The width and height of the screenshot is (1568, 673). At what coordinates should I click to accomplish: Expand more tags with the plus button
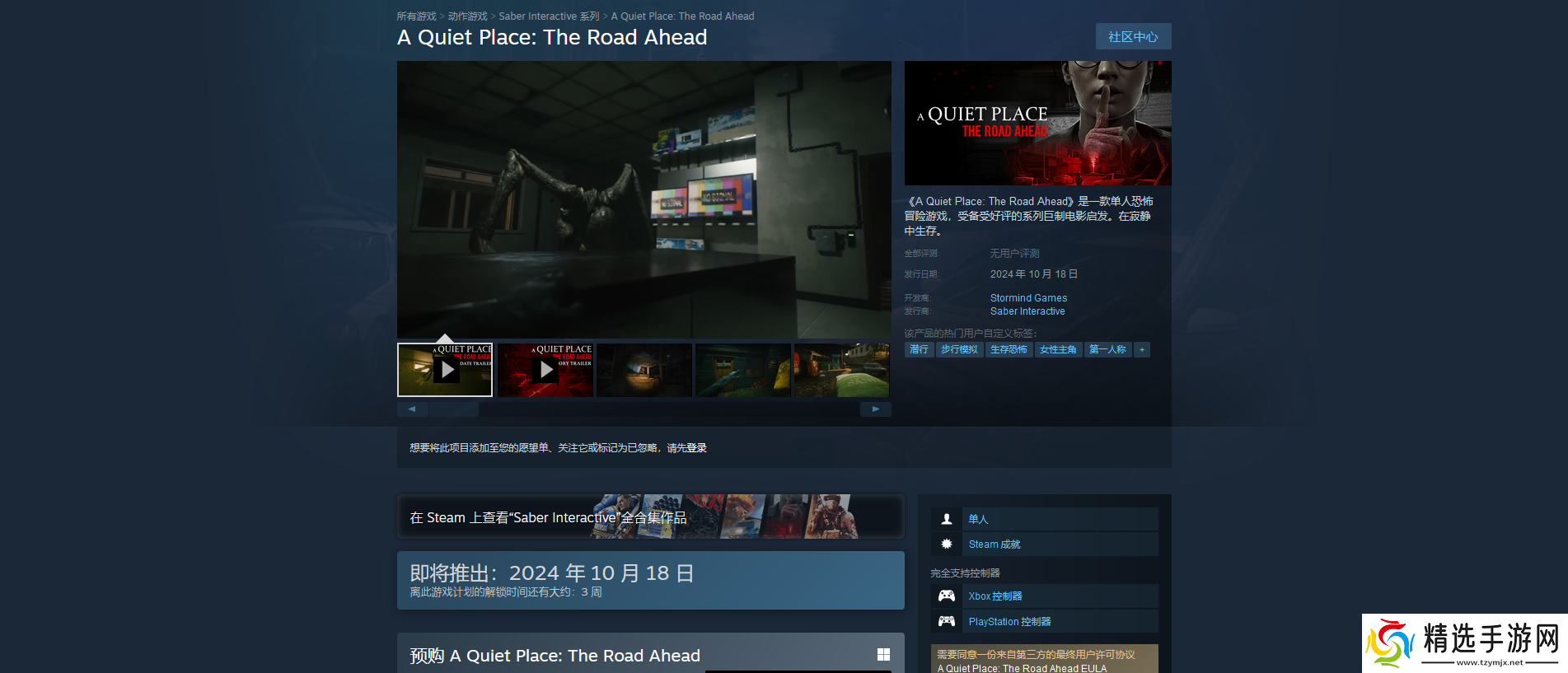coord(1141,350)
